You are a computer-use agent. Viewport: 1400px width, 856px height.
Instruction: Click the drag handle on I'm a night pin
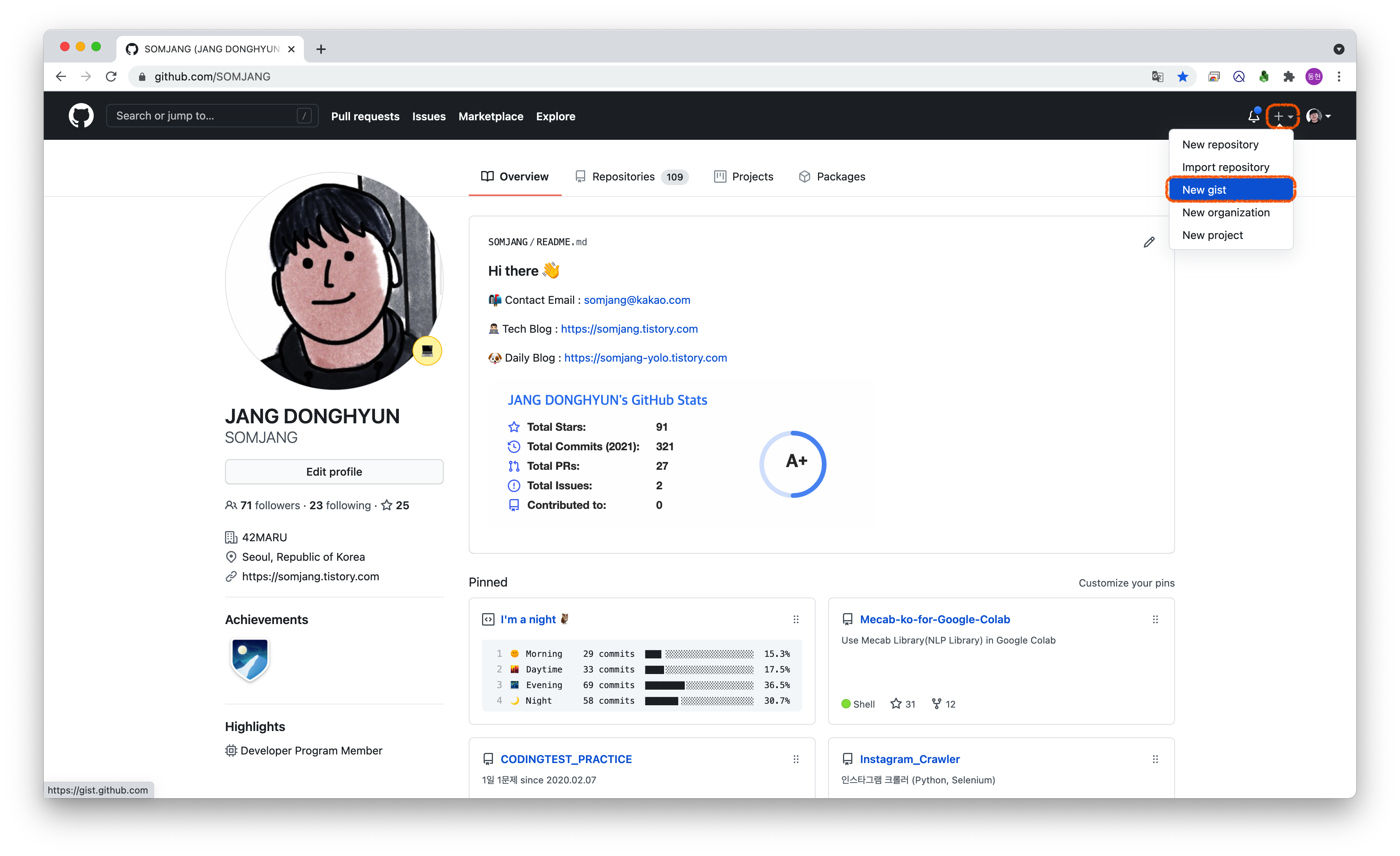(795, 619)
